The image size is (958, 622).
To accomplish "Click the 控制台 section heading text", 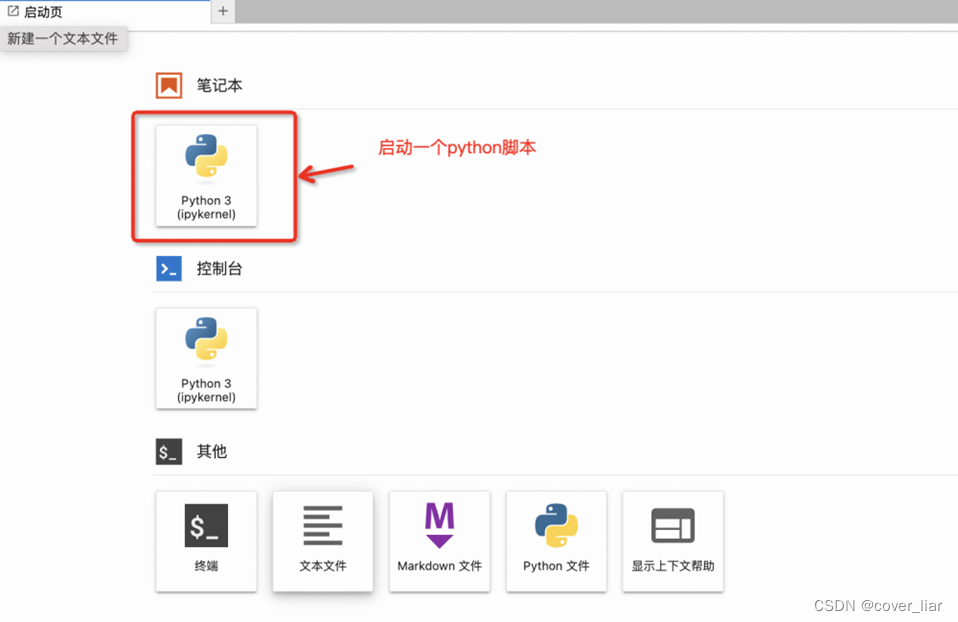I will 219,268.
